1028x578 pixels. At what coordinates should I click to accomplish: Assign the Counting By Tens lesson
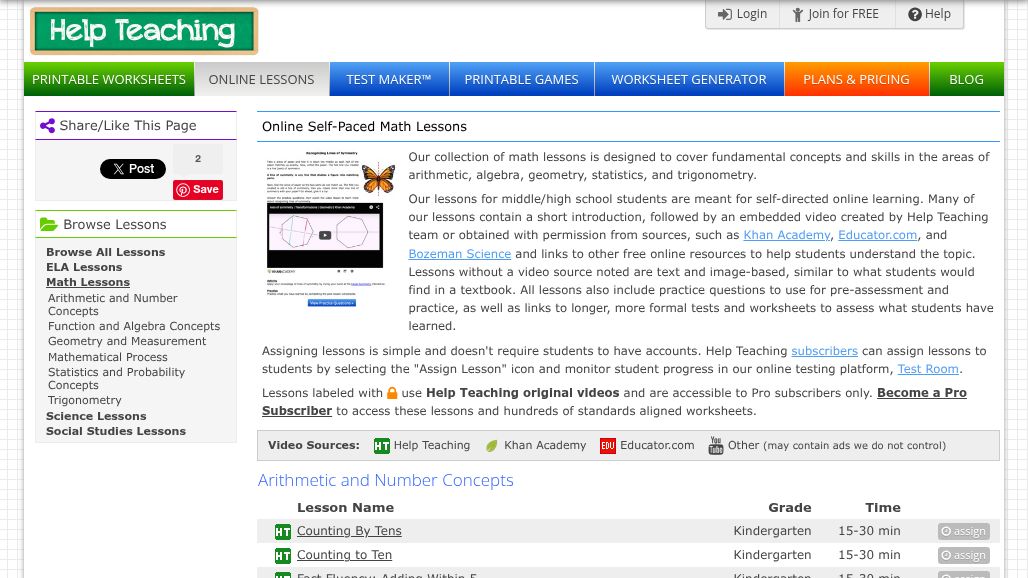(964, 532)
